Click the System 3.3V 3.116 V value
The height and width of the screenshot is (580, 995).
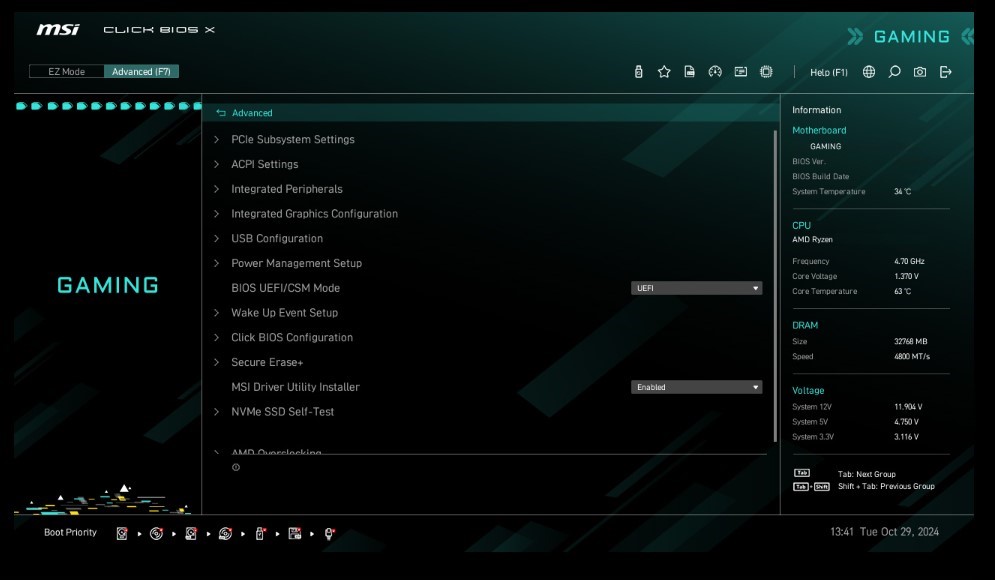(906, 437)
